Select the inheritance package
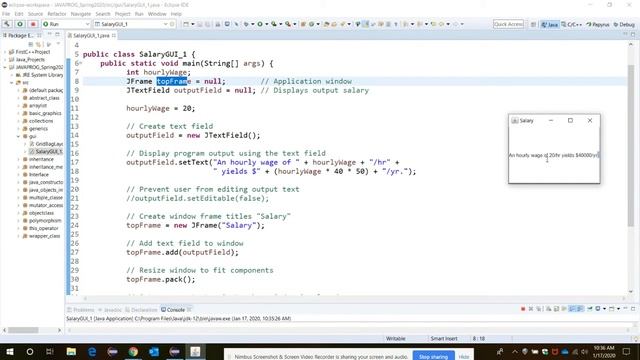Viewport: 640px width, 360px height. coord(38,159)
